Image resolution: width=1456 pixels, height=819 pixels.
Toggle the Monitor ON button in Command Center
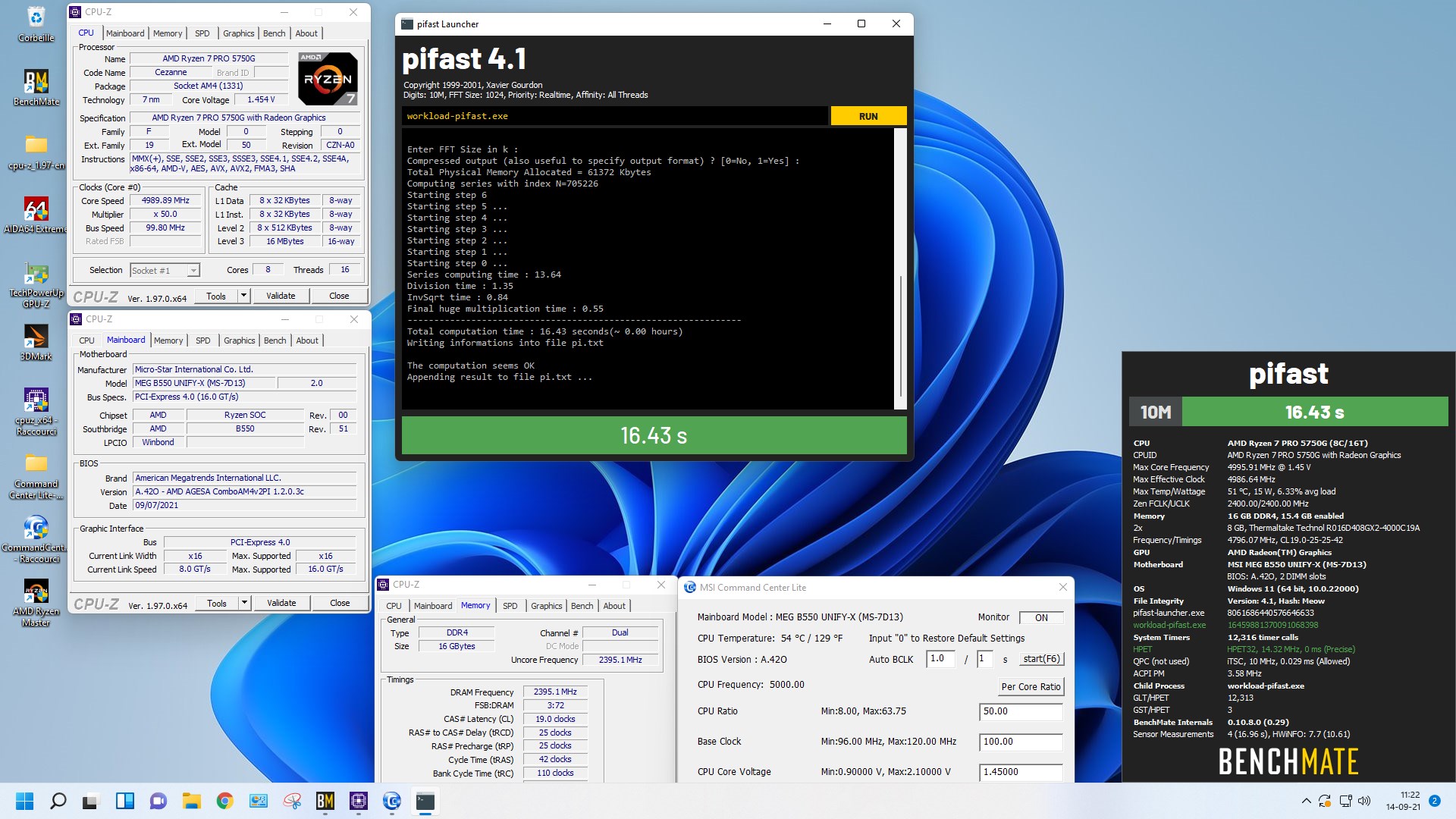tap(1041, 617)
